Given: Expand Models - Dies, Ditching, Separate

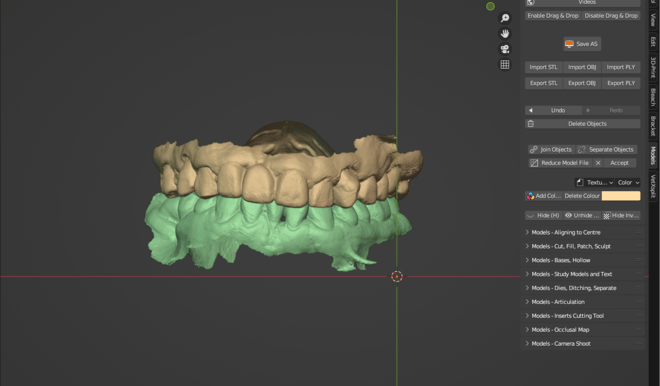Looking at the screenshot, I should [x=583, y=288].
